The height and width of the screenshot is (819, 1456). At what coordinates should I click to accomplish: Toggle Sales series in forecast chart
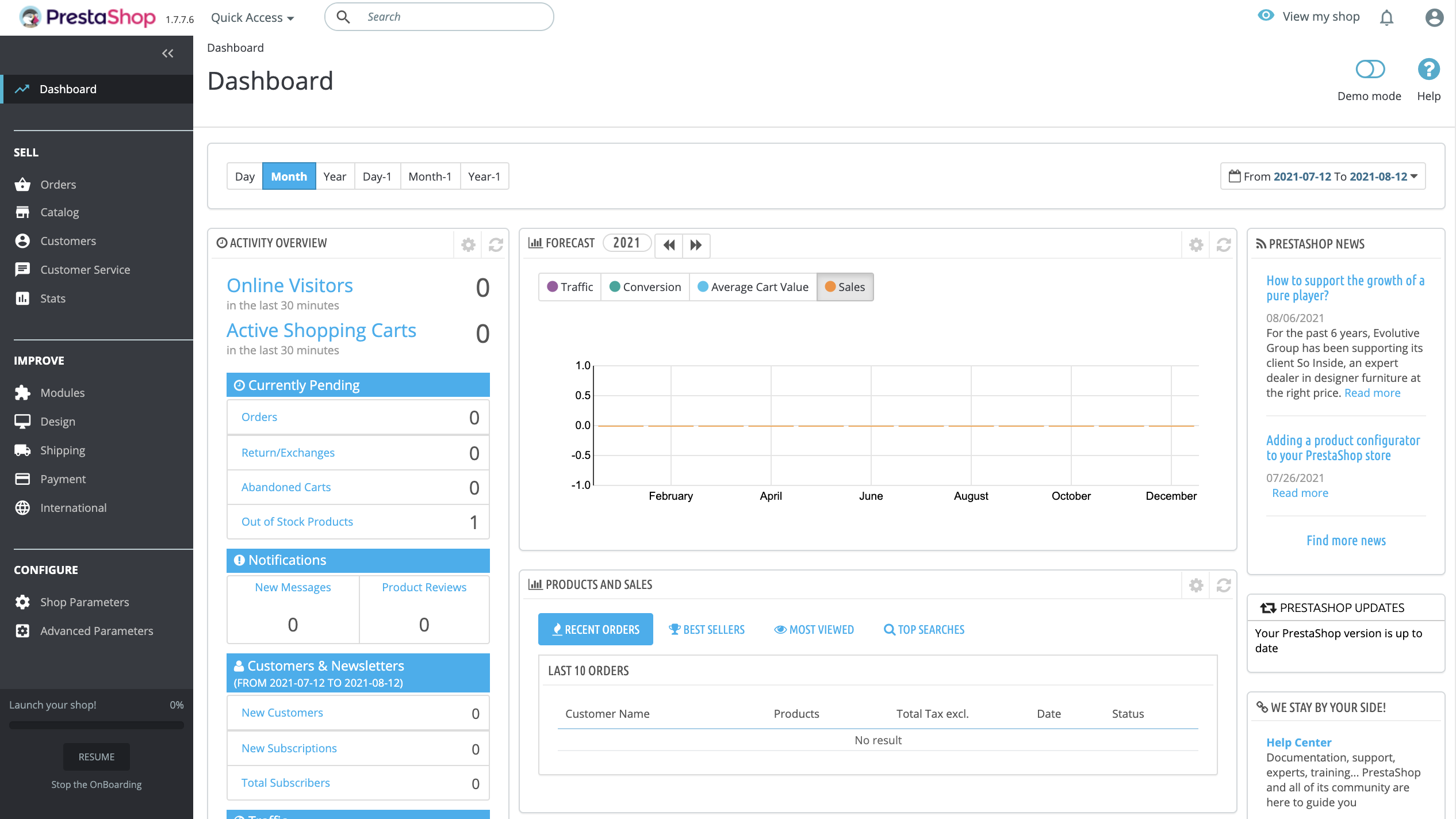point(845,287)
